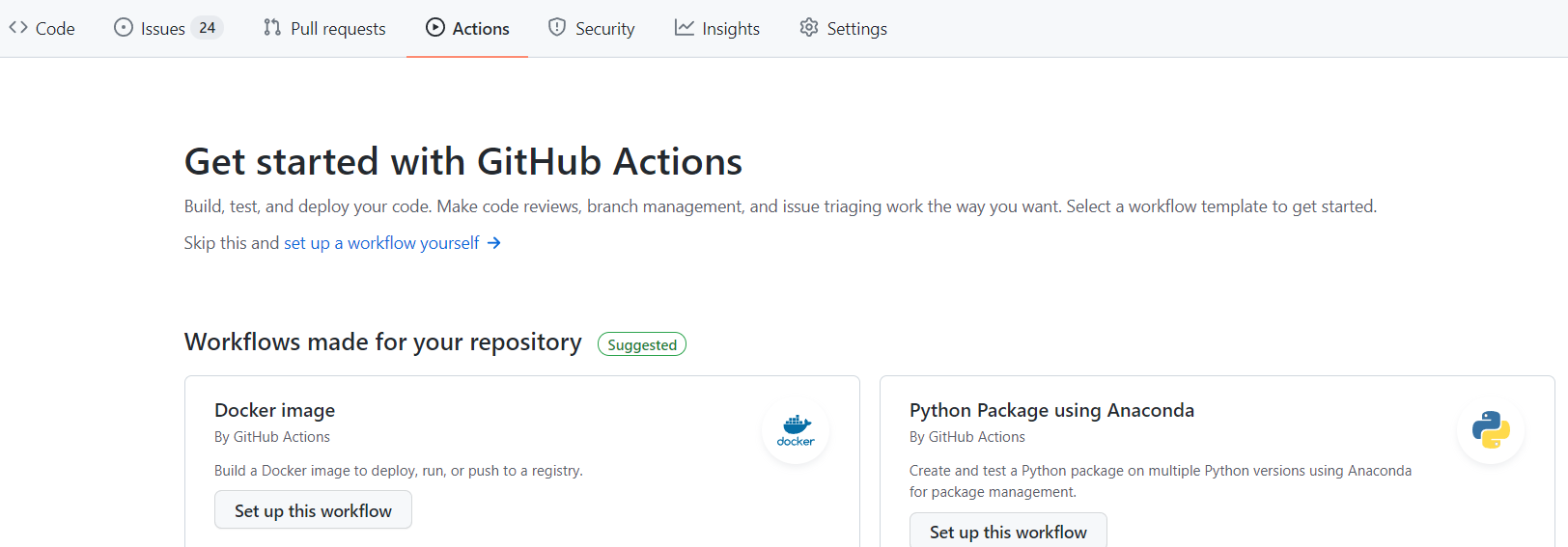Click 'Create and test a Python package' description
Screen dimensions: 1568x547
1161,481
